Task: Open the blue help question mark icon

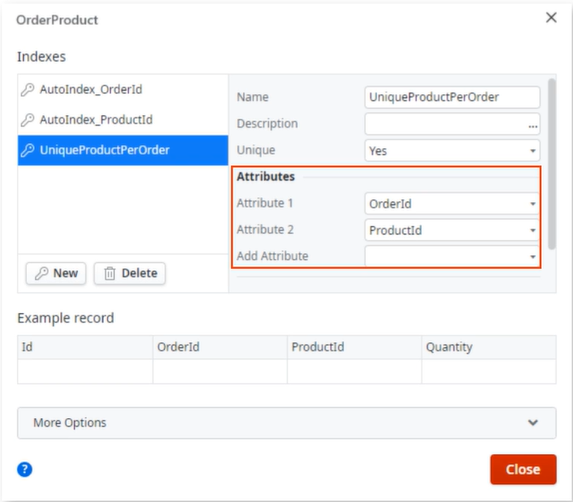Action: coord(24,469)
